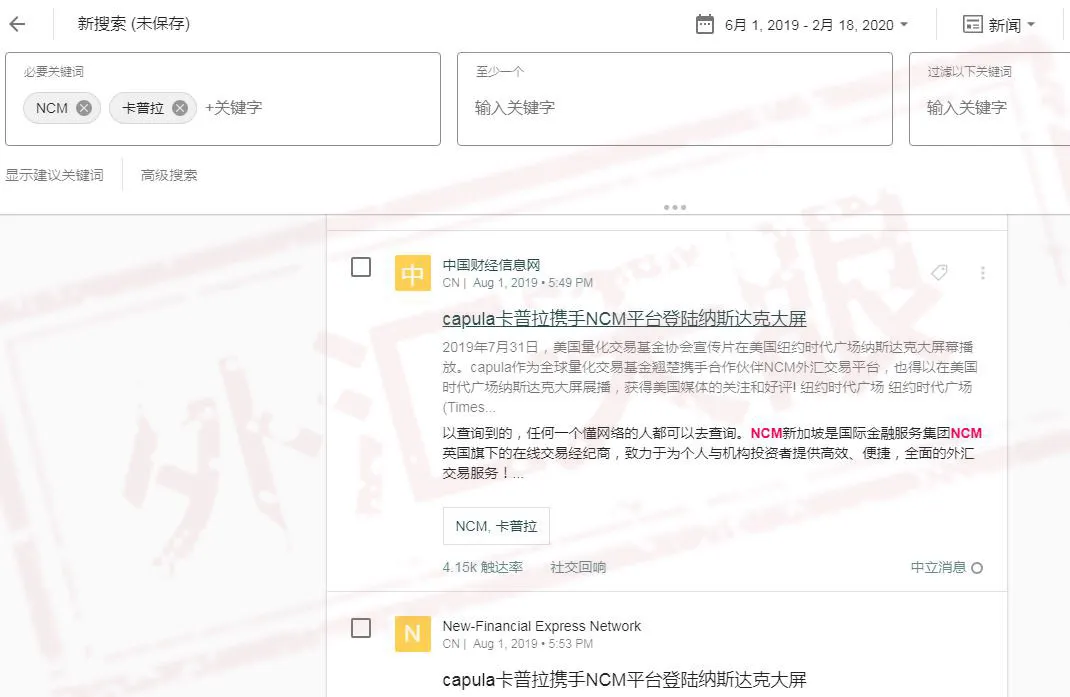
Task: Open first capula卡普拉携手NCM article headline
Action: [x=624, y=319]
